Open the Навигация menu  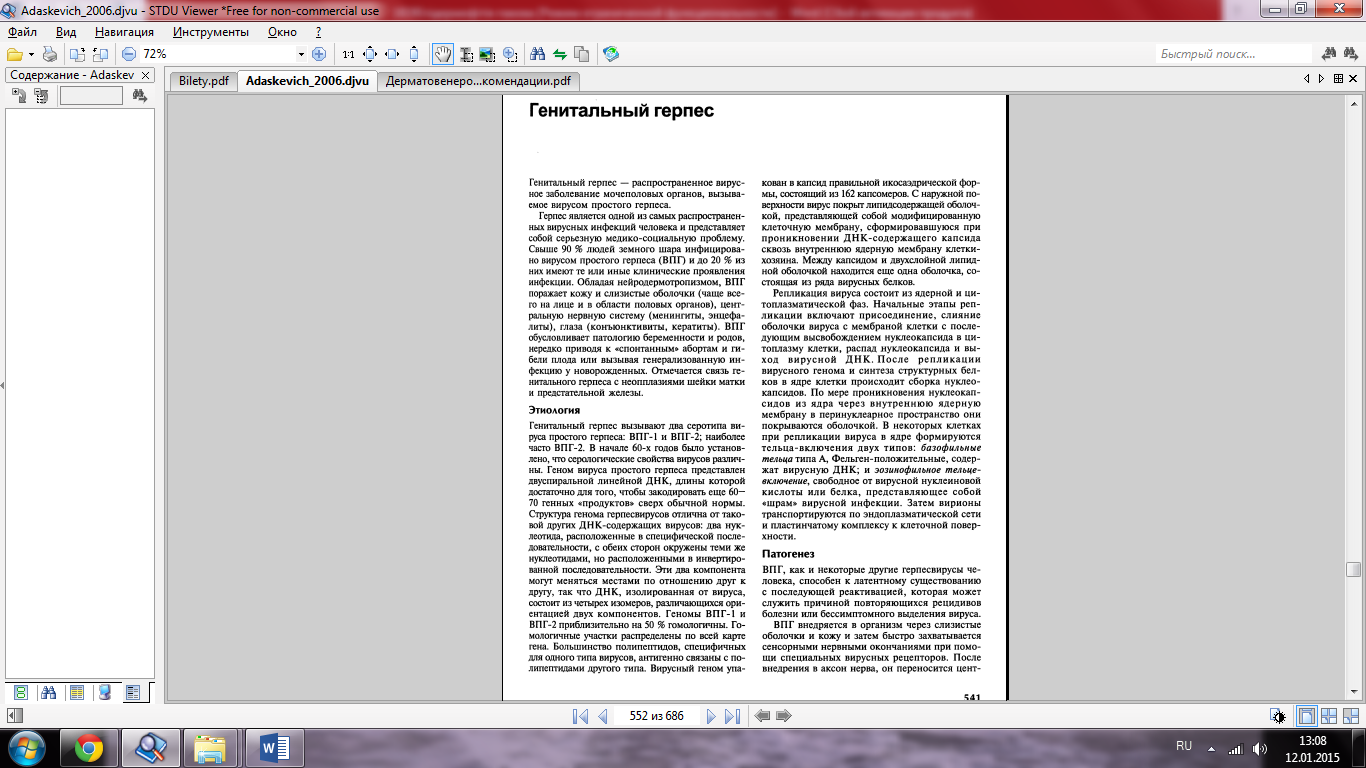click(x=125, y=32)
